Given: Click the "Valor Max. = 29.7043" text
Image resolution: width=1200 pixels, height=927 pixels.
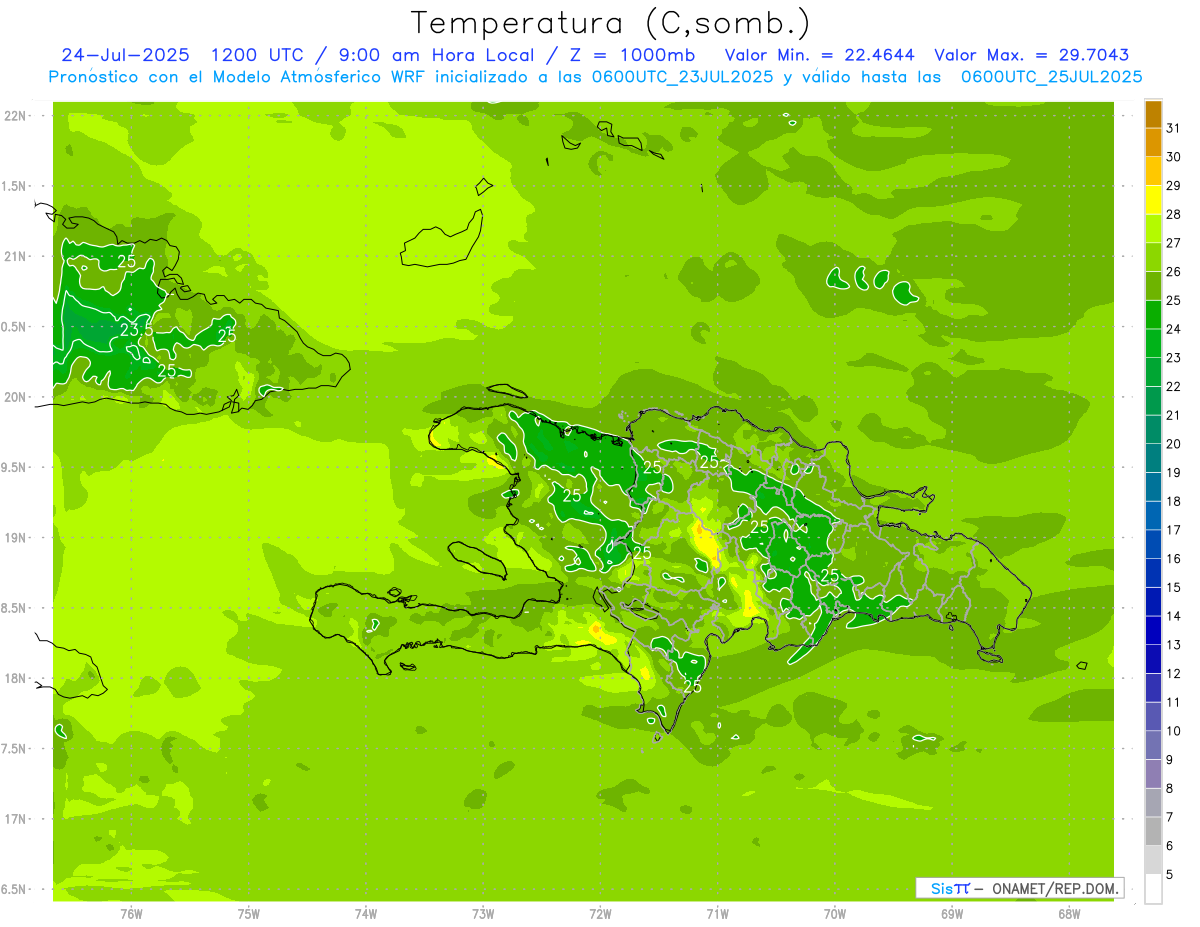Looking at the screenshot, I should pyautogui.click(x=1031, y=55).
